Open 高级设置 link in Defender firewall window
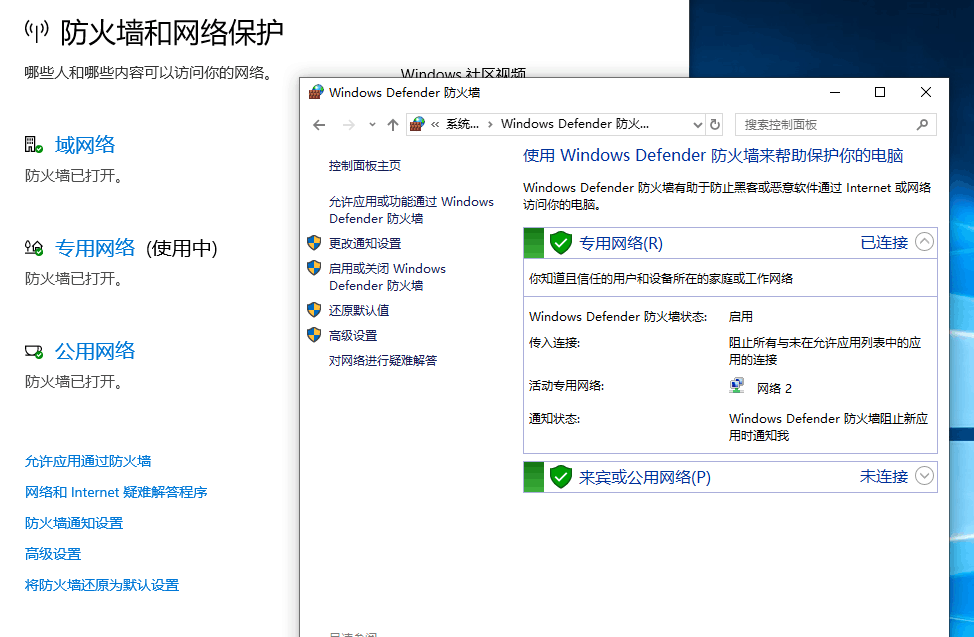 353,336
